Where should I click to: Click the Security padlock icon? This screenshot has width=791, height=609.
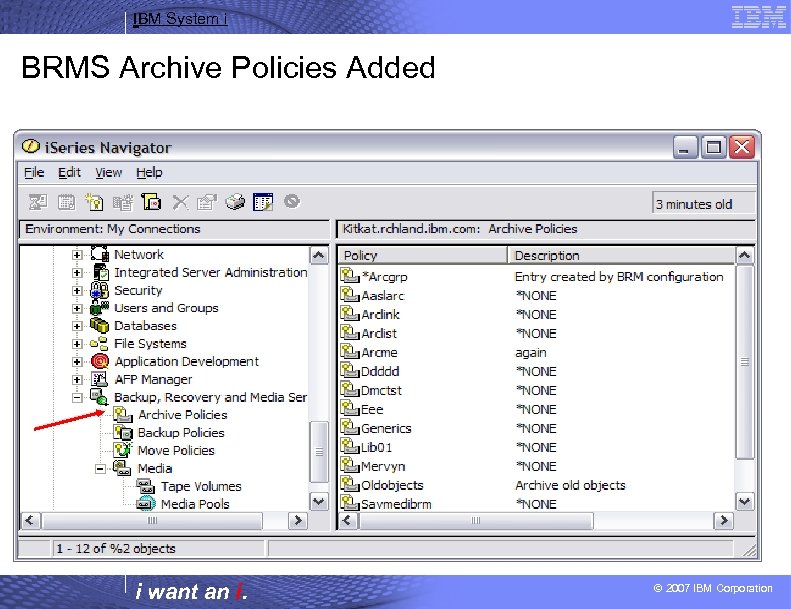tap(99, 290)
